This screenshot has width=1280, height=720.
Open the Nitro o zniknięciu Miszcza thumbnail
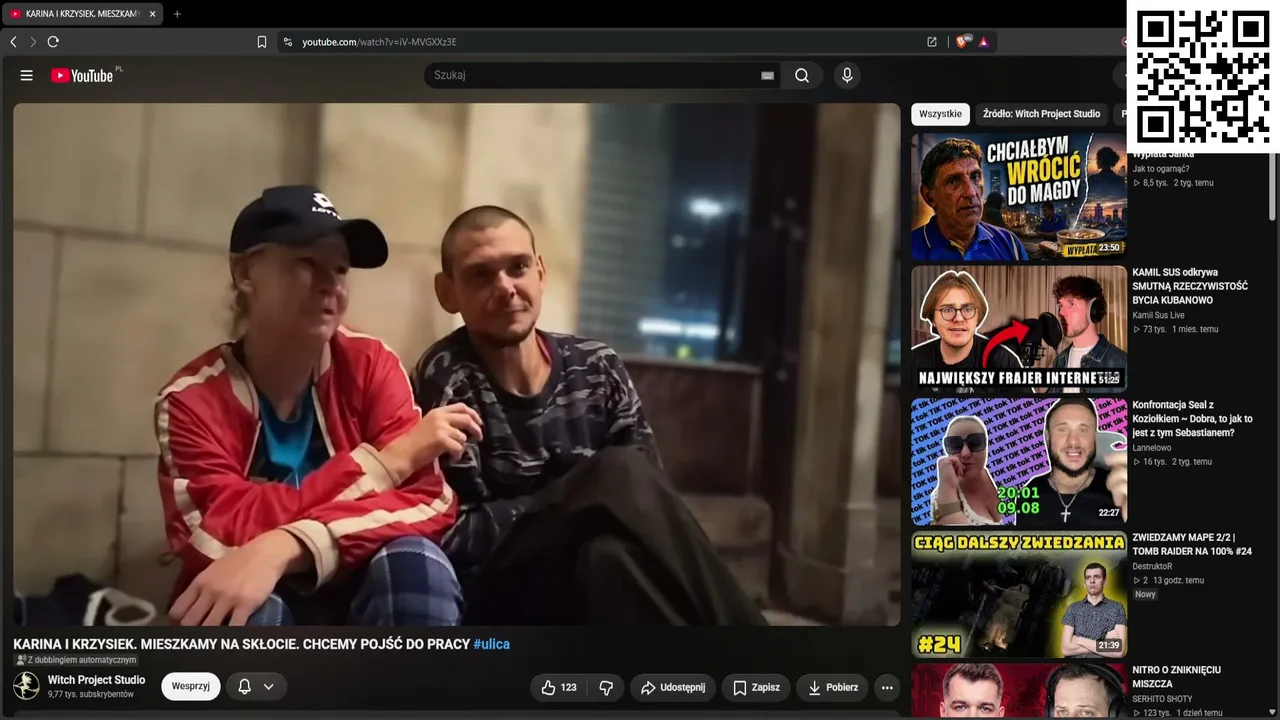click(1019, 690)
